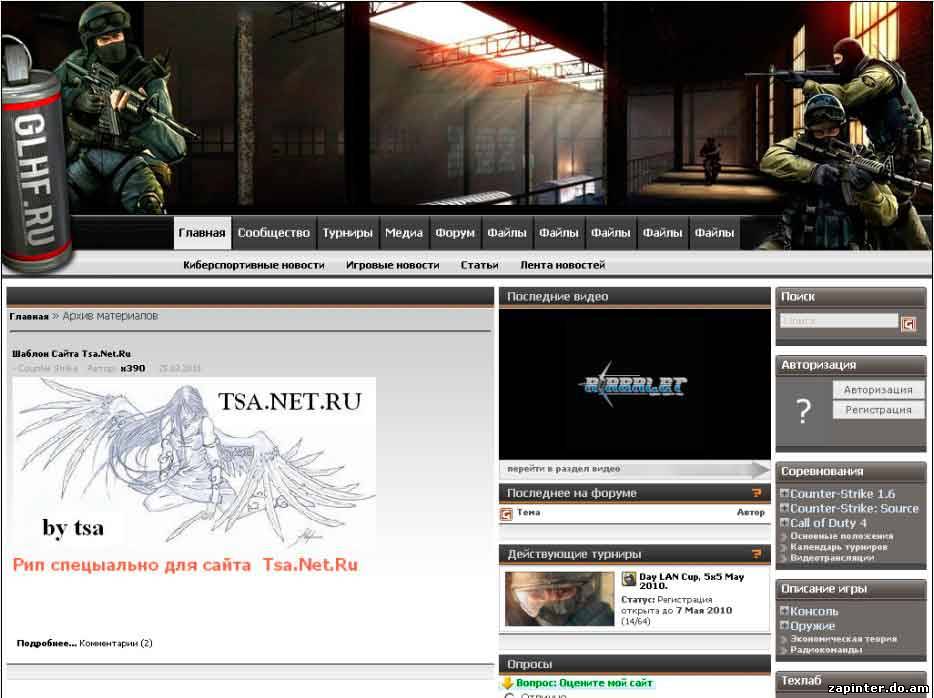Select Игровые новости submenu item

tap(393, 265)
